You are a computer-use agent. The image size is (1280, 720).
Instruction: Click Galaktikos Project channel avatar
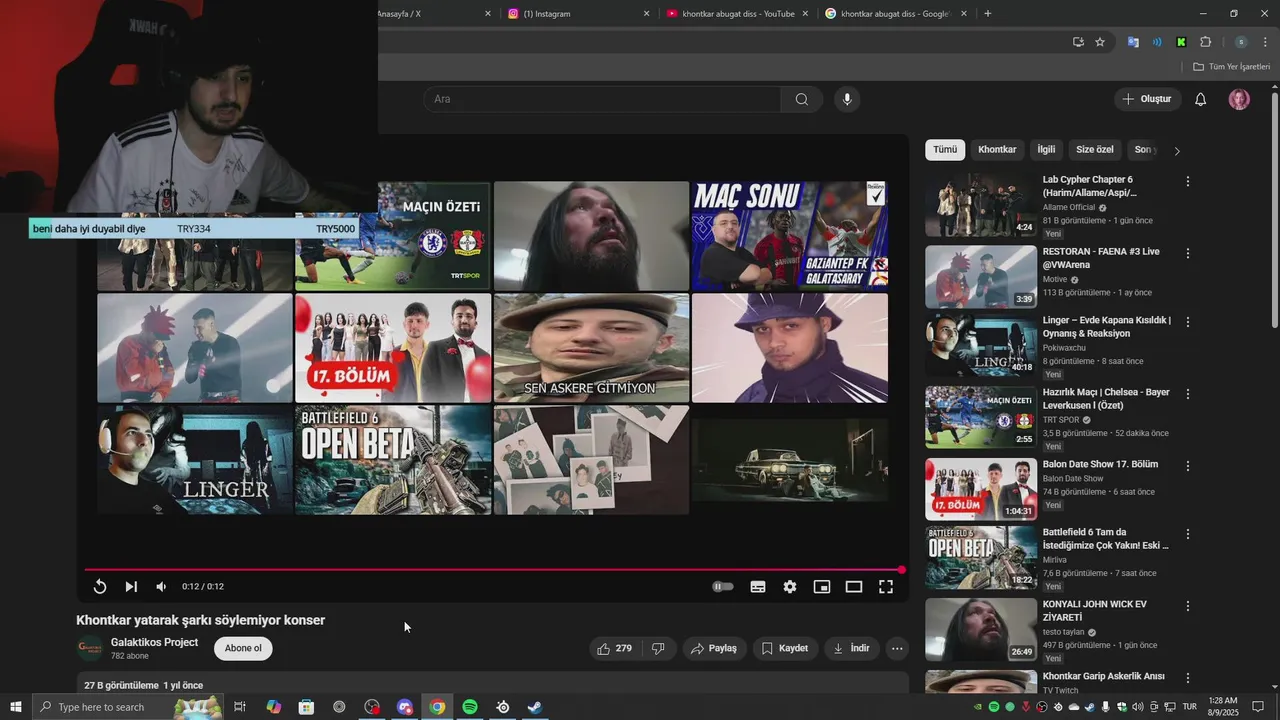(x=90, y=648)
